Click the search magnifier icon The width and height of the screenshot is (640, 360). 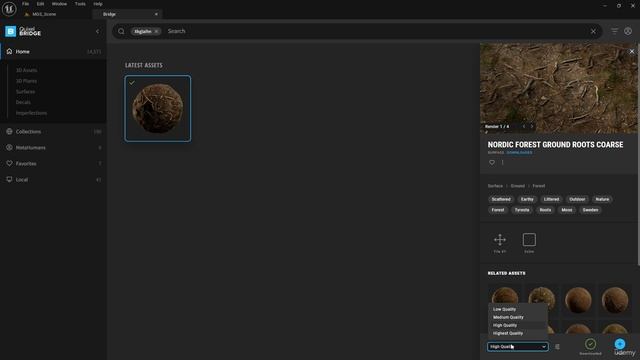click(121, 31)
